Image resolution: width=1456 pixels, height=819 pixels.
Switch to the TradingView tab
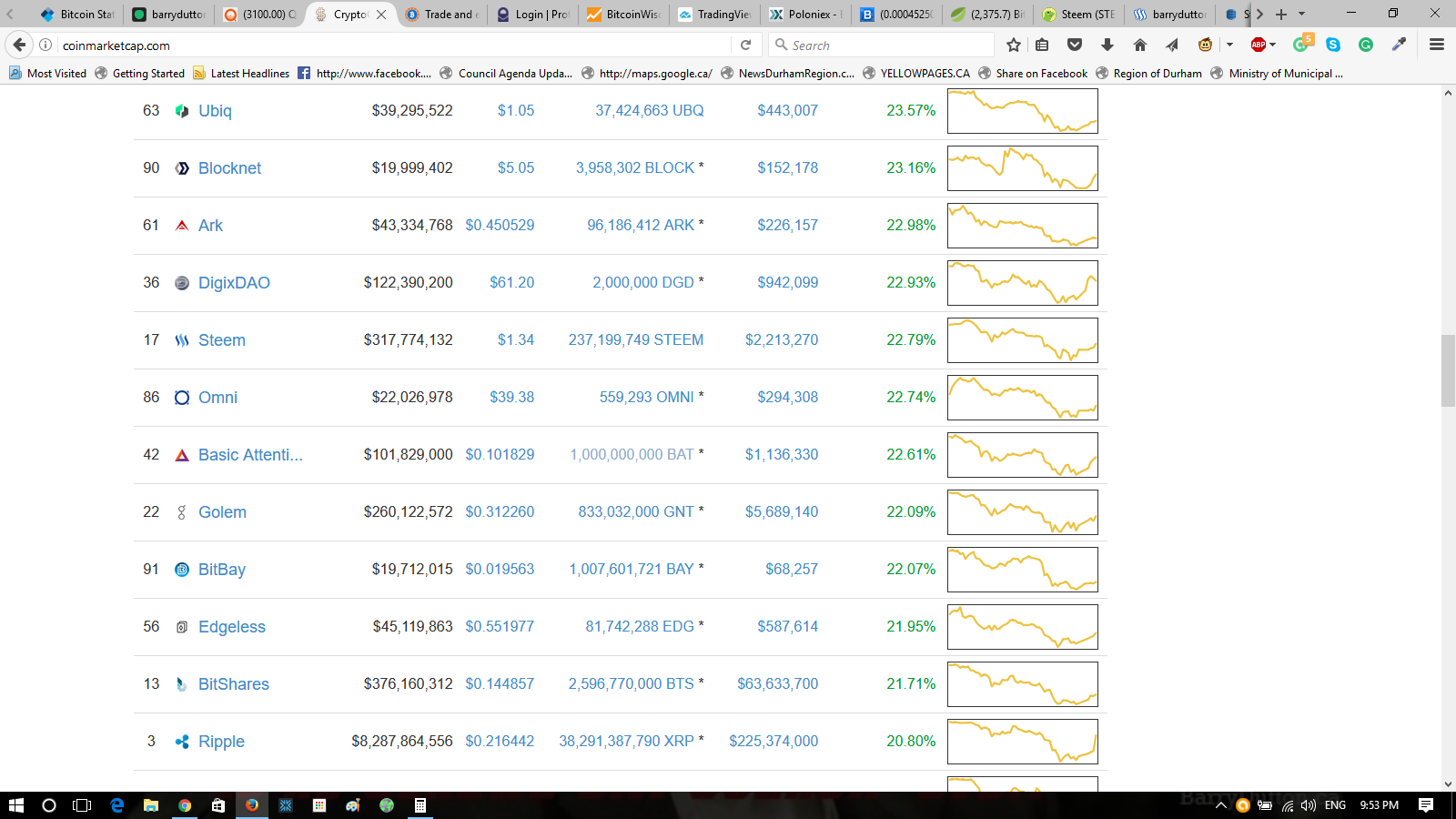[x=713, y=14]
